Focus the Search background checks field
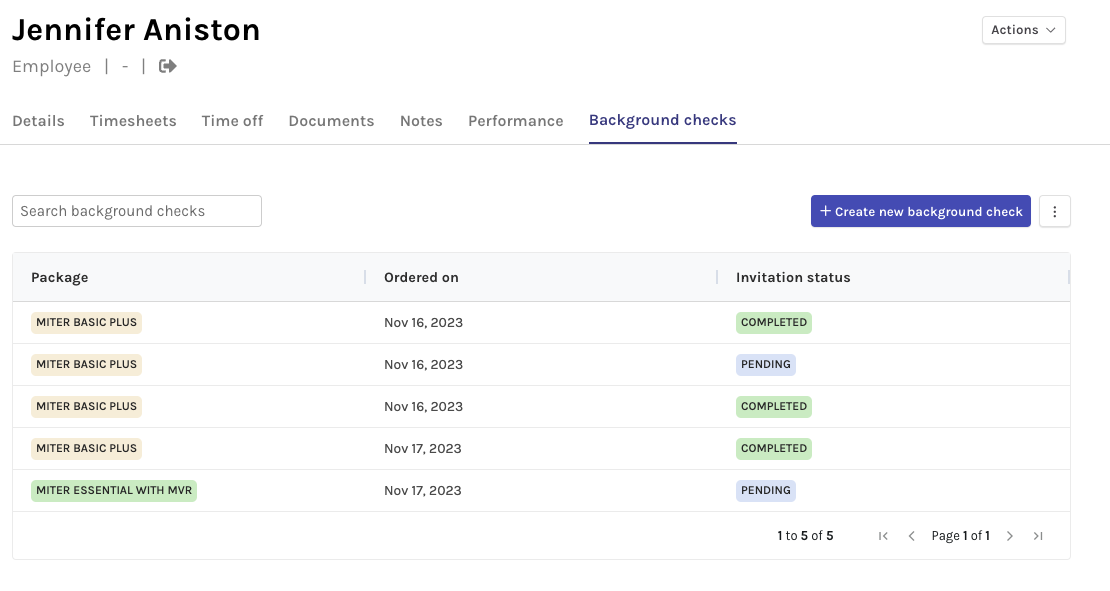Screen dimensions: 1110x591 (137, 211)
